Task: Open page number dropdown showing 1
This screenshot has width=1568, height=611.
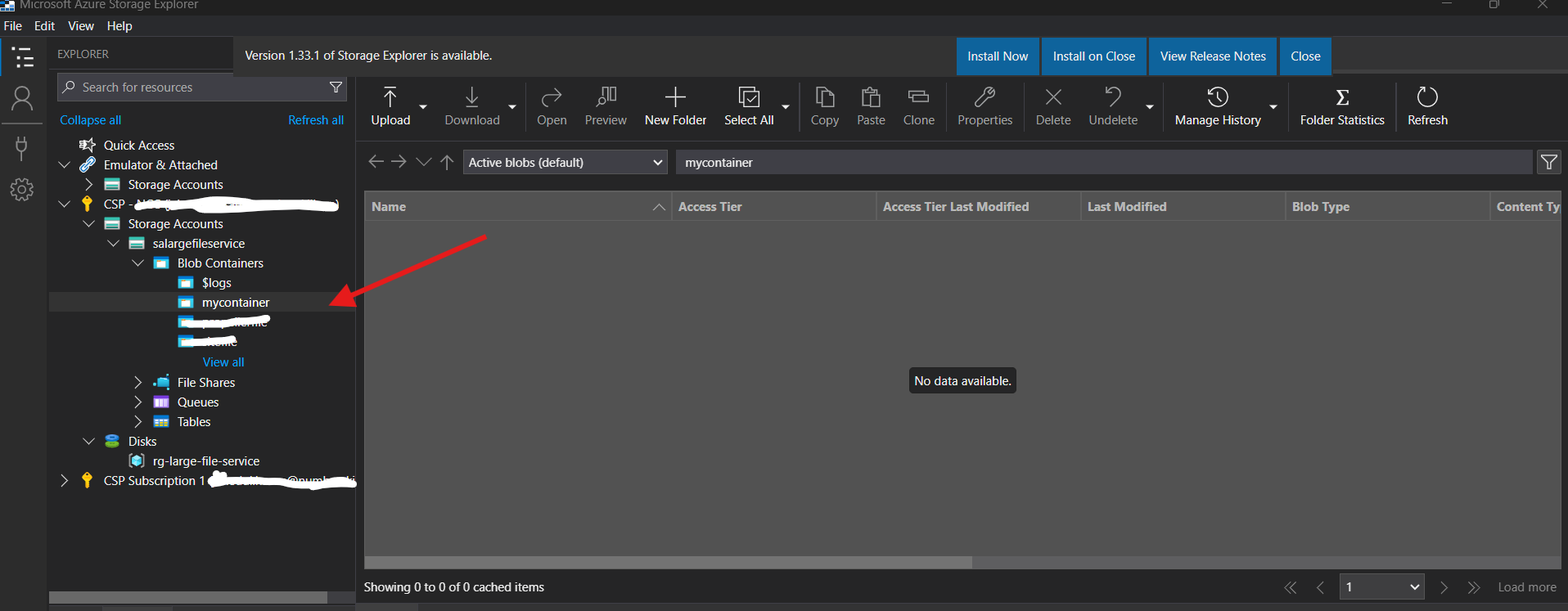Action: click(1381, 586)
